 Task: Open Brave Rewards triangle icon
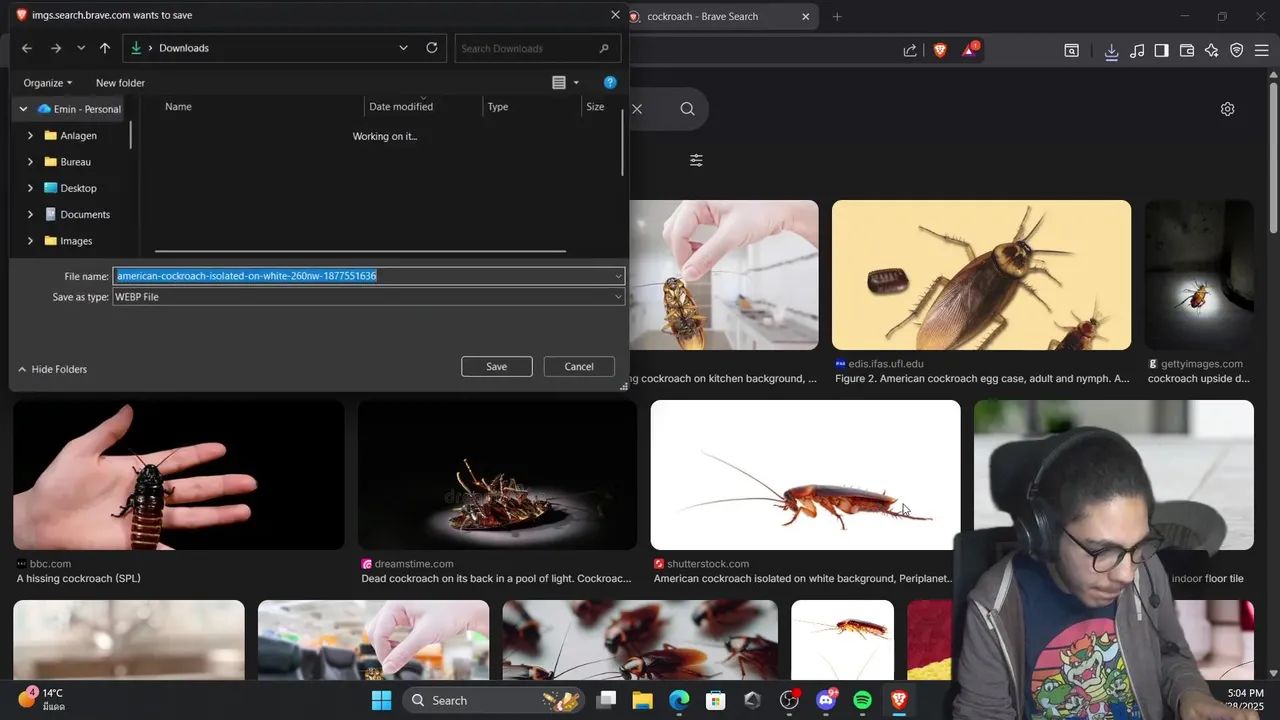pos(969,50)
